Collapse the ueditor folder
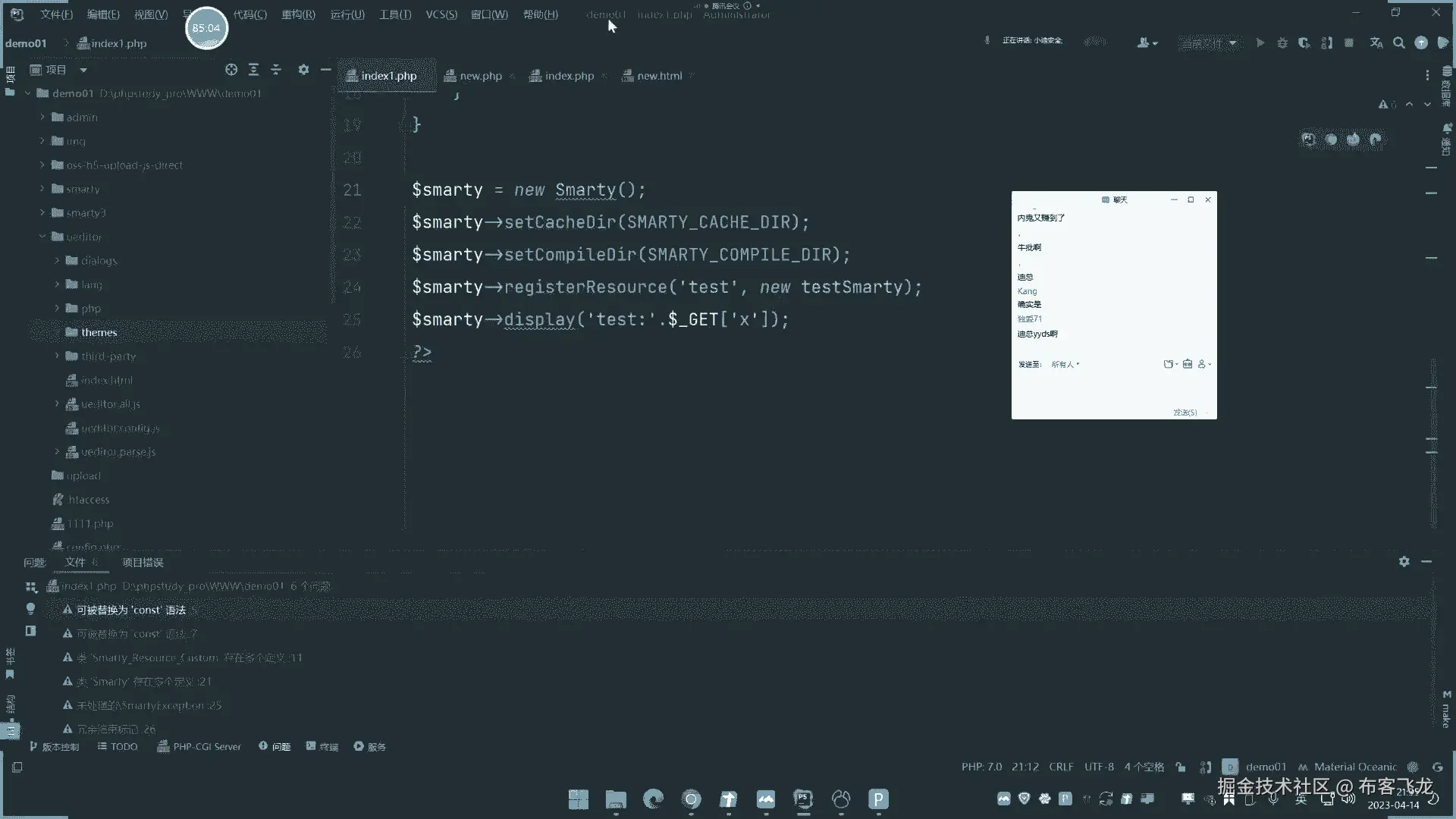 42,237
